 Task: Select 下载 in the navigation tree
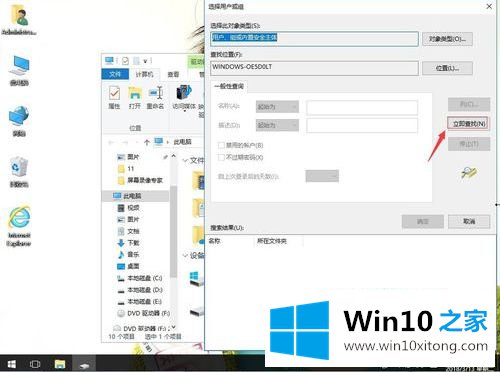click(x=129, y=243)
